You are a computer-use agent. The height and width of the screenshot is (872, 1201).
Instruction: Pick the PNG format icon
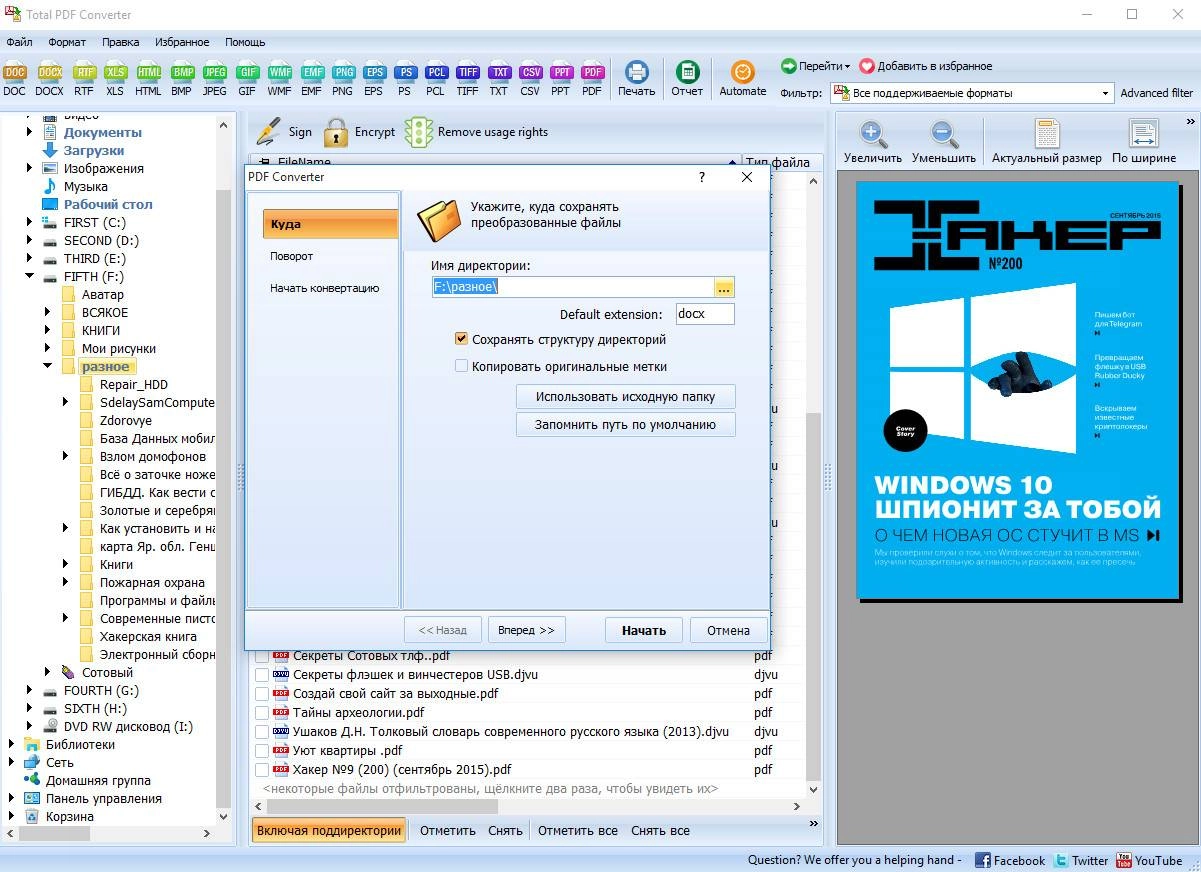[343, 78]
